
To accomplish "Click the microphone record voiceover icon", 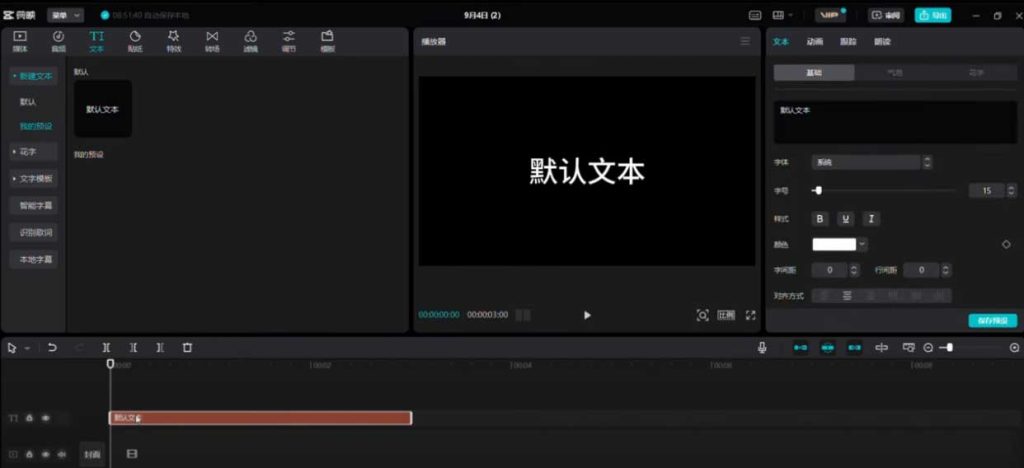I will tap(762, 348).
